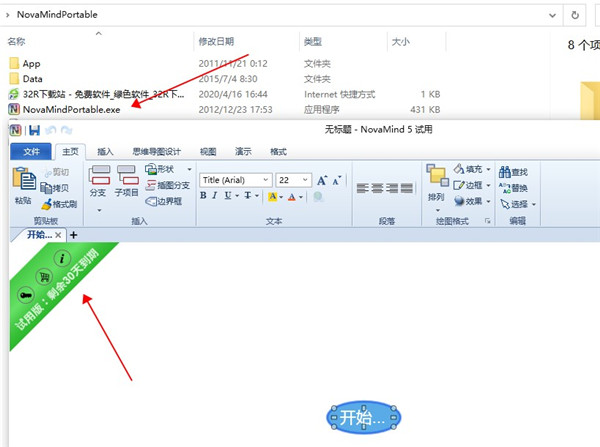Add a Boundary frame (边界框)
600x447 pixels.
(164, 201)
